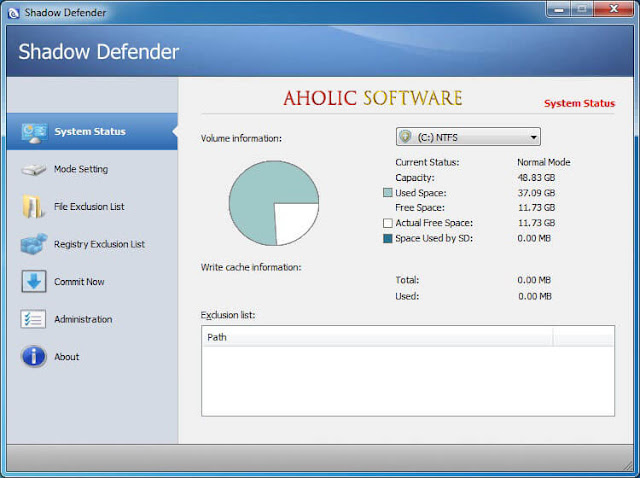Click the volume usage pie chart
The image size is (640, 478).
coord(273,203)
